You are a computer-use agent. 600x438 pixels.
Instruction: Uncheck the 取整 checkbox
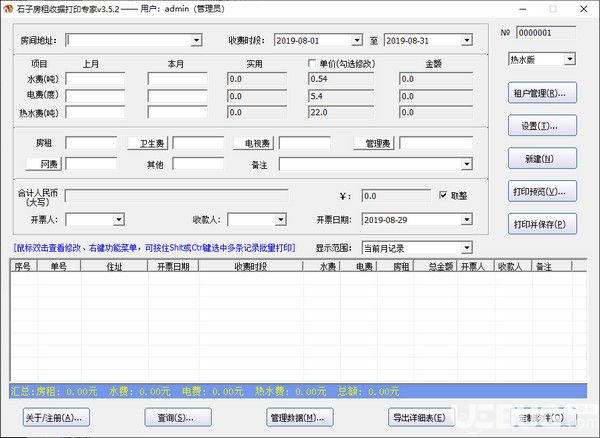point(443,195)
